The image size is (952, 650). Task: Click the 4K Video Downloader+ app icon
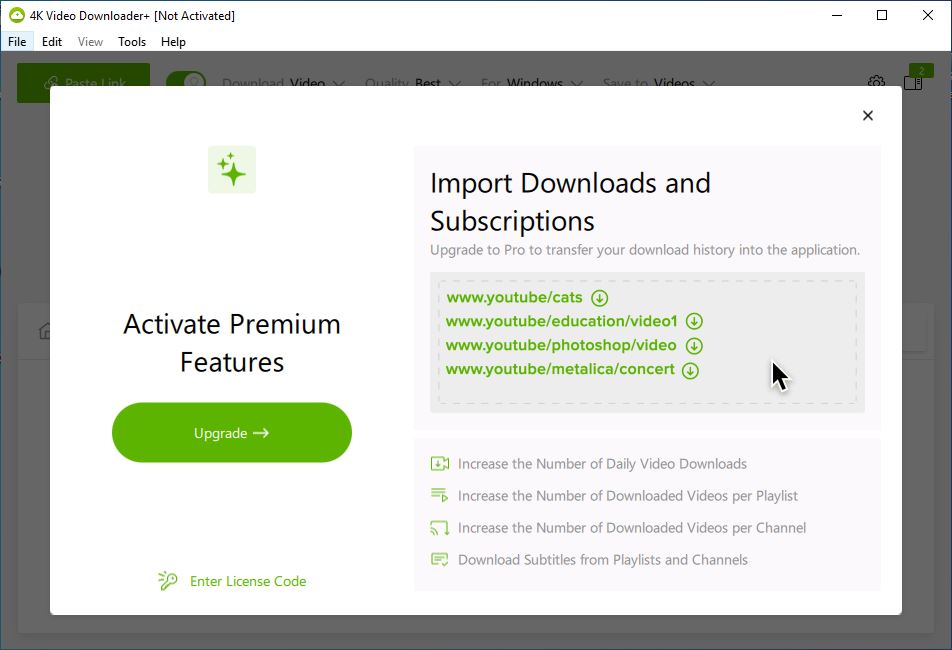pyautogui.click(x=16, y=15)
